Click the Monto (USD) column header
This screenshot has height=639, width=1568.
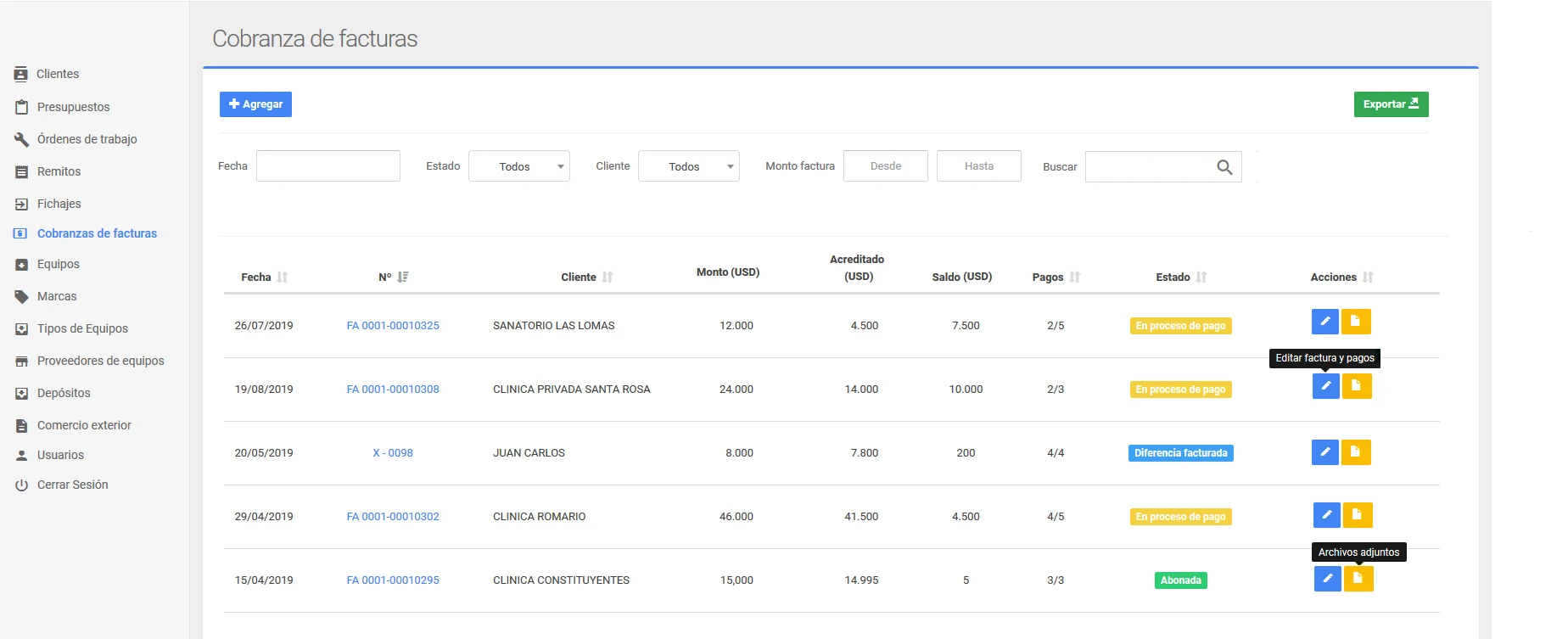(728, 272)
